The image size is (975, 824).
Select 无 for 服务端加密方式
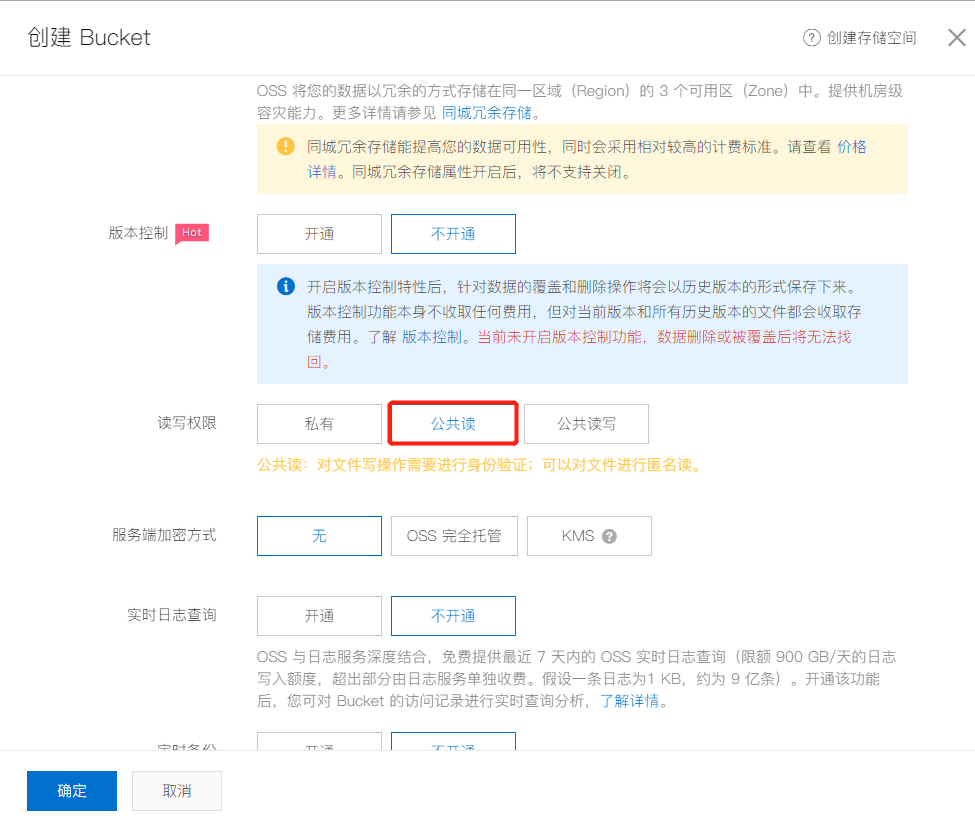[319, 536]
